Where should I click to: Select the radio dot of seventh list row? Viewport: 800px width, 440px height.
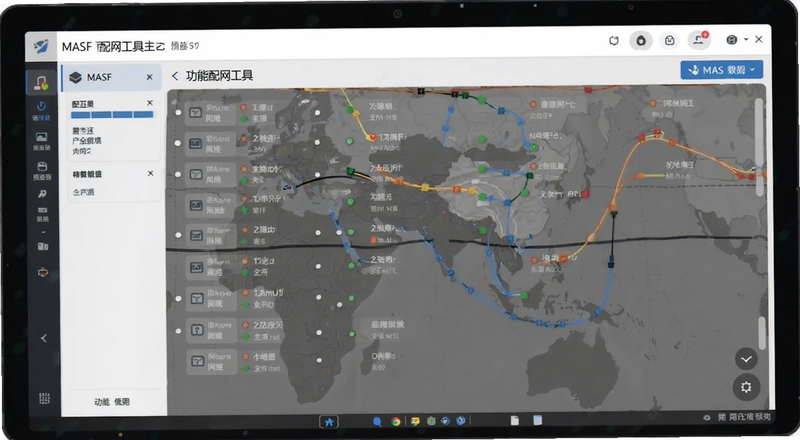tap(178, 299)
